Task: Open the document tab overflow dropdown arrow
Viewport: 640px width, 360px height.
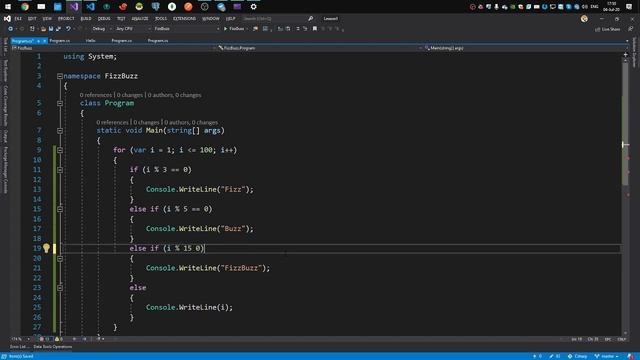Action: click(627, 41)
